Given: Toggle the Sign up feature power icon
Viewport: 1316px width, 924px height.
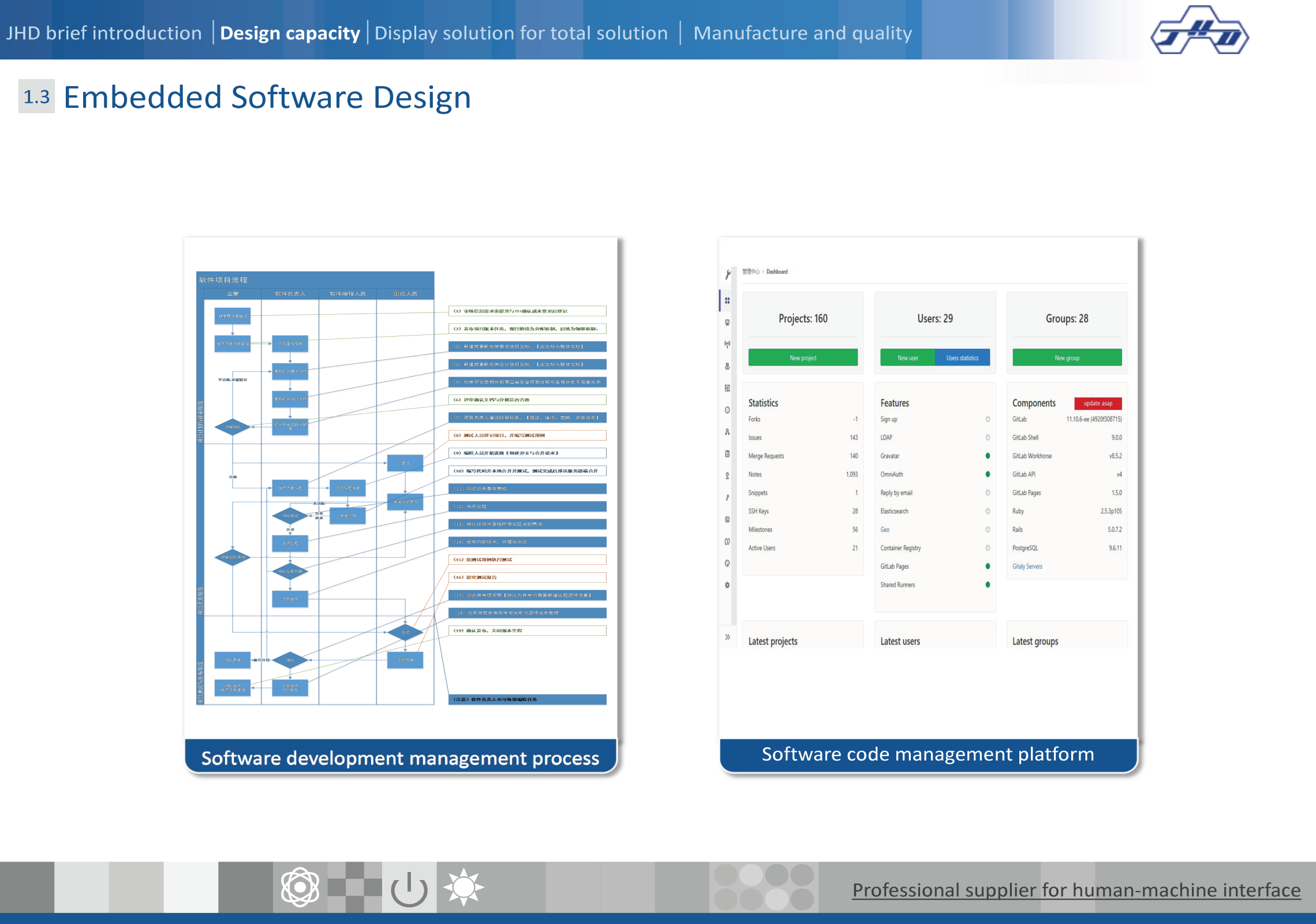Looking at the screenshot, I should [x=988, y=419].
